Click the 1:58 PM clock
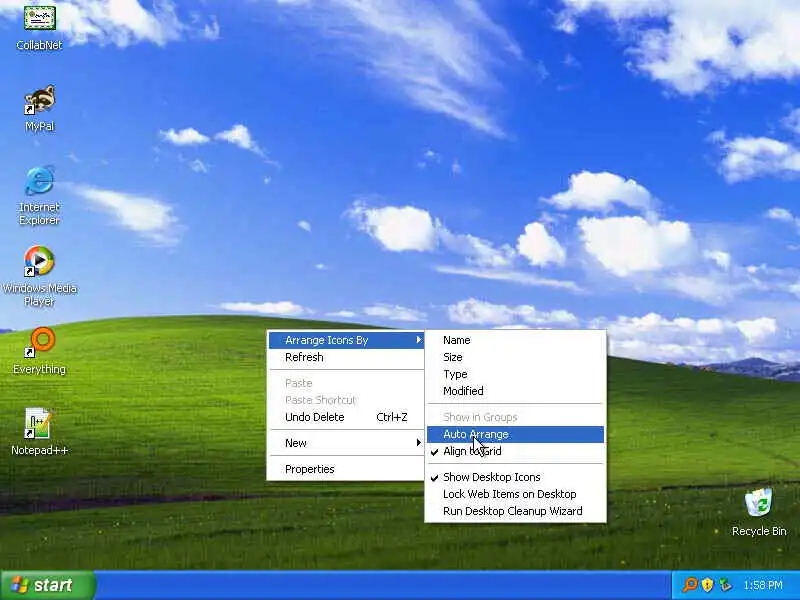The image size is (800, 600). pyautogui.click(x=763, y=585)
